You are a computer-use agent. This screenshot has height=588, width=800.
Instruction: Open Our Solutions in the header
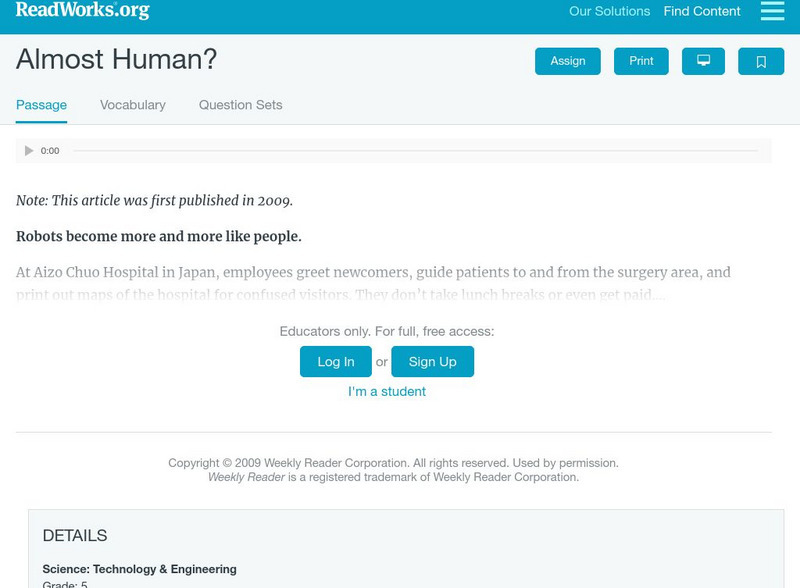click(x=609, y=12)
